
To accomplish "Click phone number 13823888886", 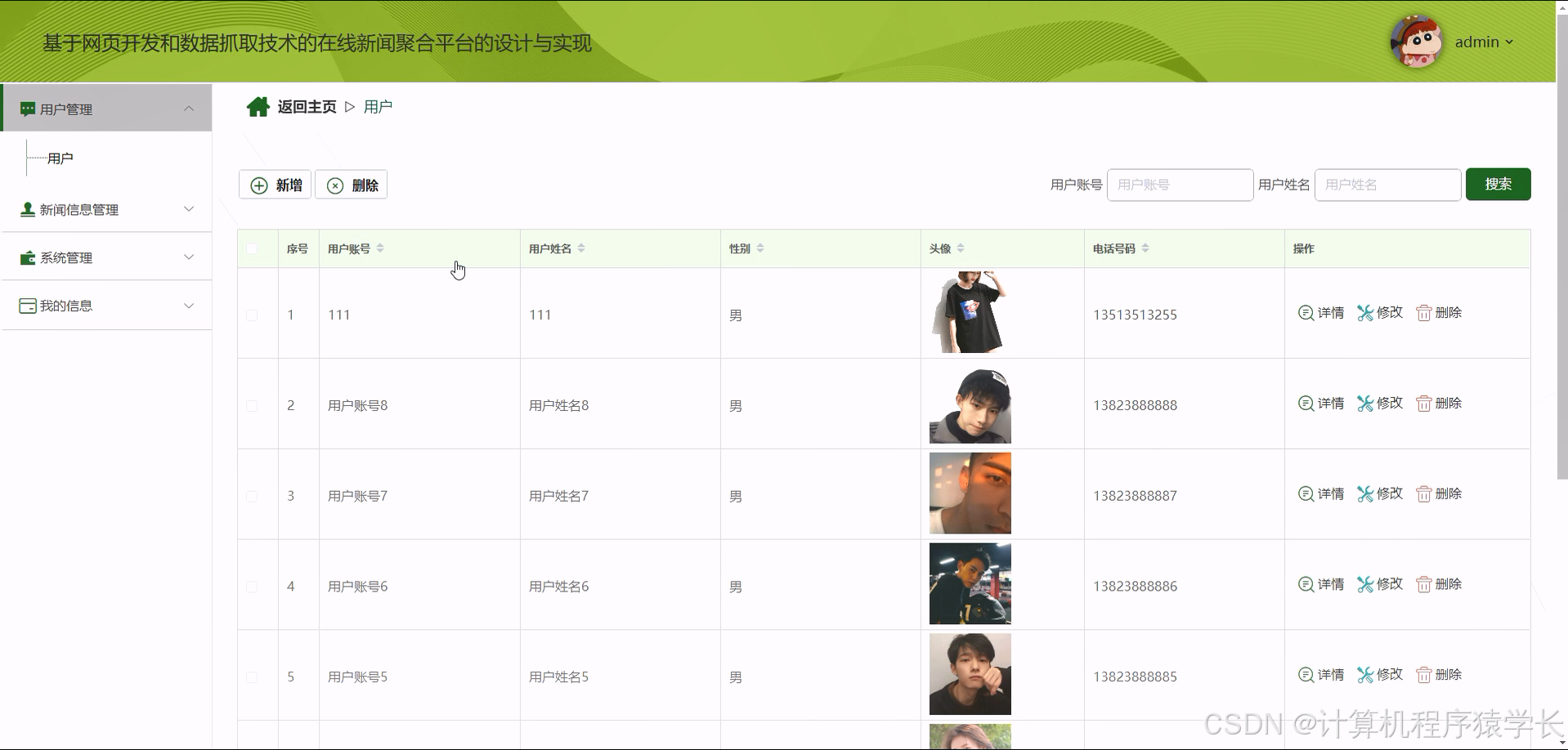I will [x=1135, y=587].
